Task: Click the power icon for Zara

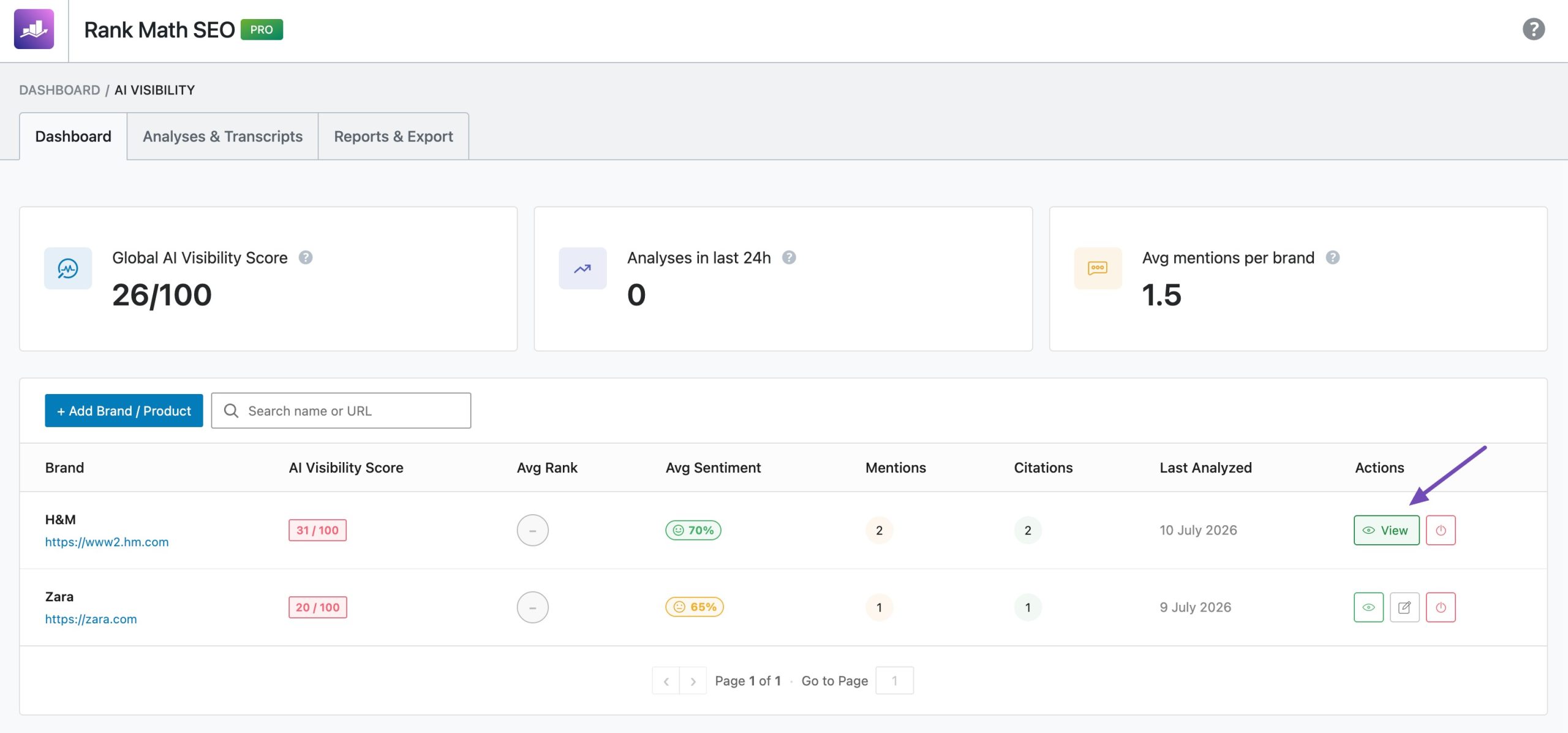Action: pyautogui.click(x=1441, y=607)
